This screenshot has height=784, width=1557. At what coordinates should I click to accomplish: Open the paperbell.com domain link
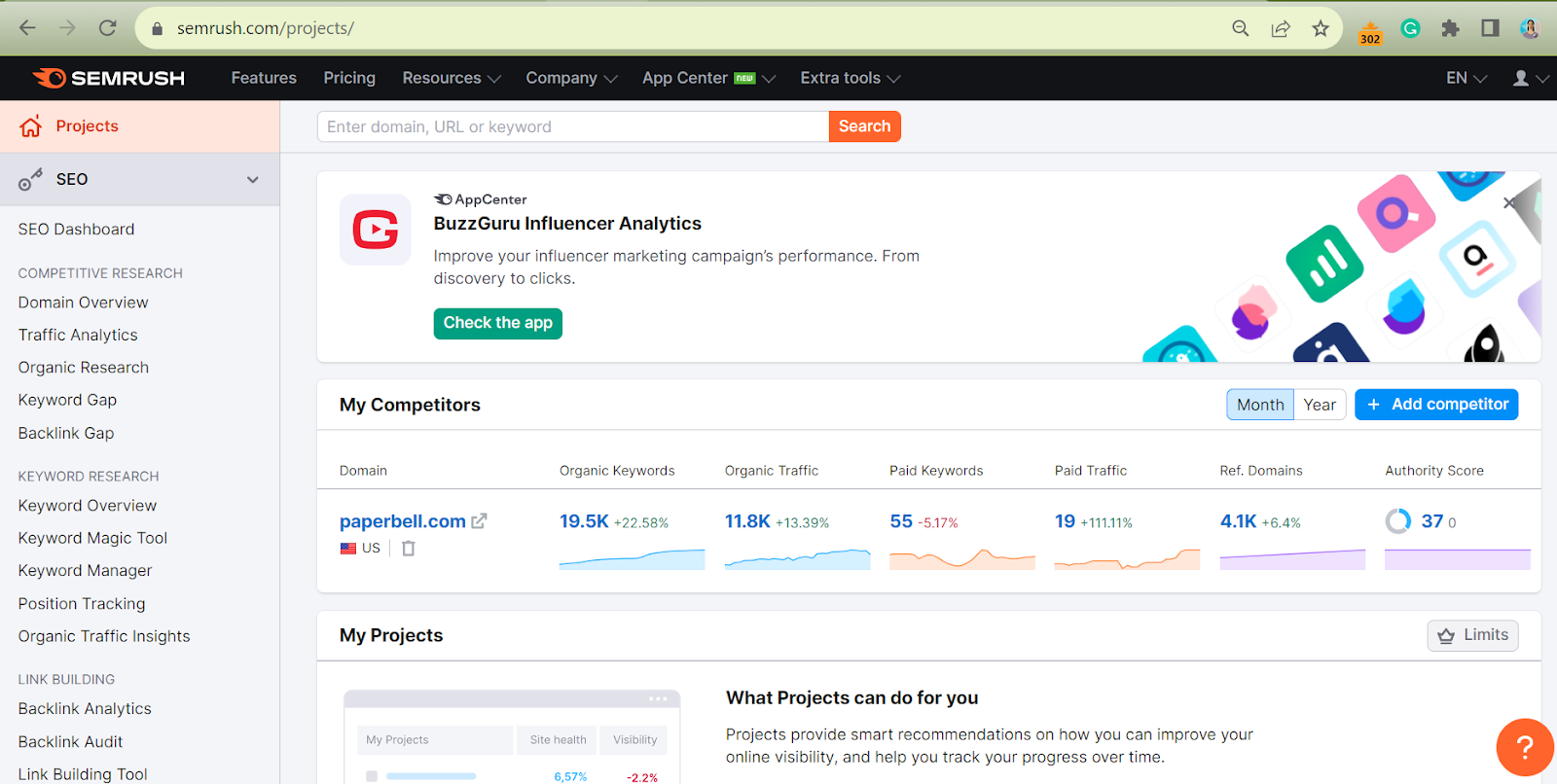[x=403, y=521]
